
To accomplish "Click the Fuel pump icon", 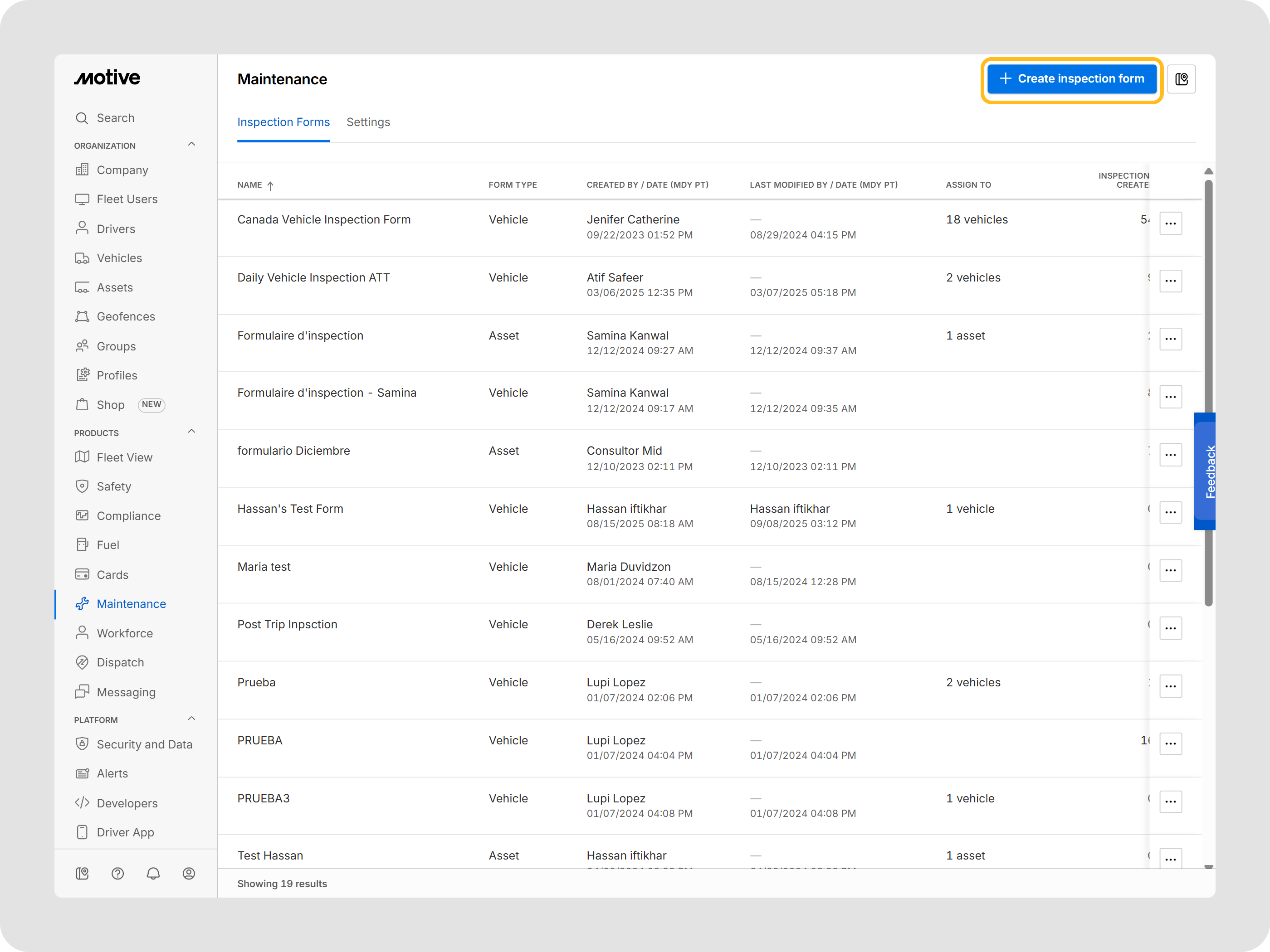I will coord(82,545).
